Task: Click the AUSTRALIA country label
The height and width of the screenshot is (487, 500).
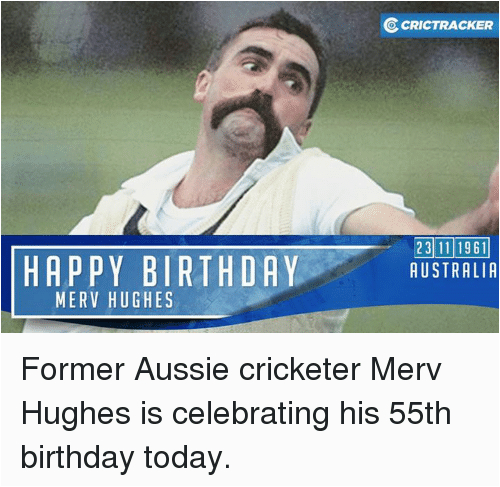Action: pyautogui.click(x=453, y=270)
